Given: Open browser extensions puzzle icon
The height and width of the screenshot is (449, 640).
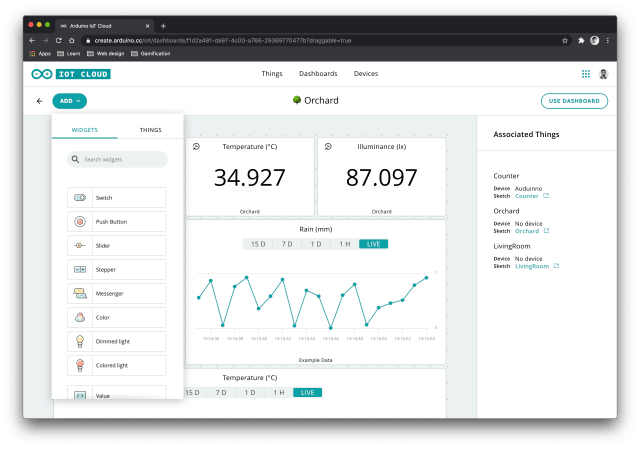Looking at the screenshot, I should point(581,40).
